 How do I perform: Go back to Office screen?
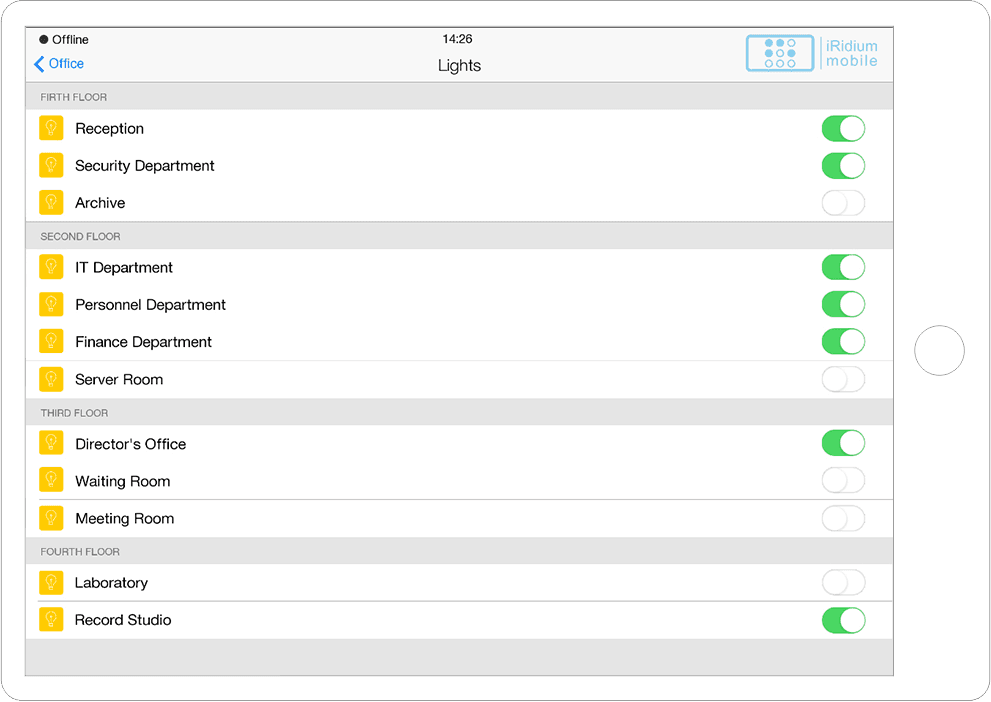tap(59, 64)
